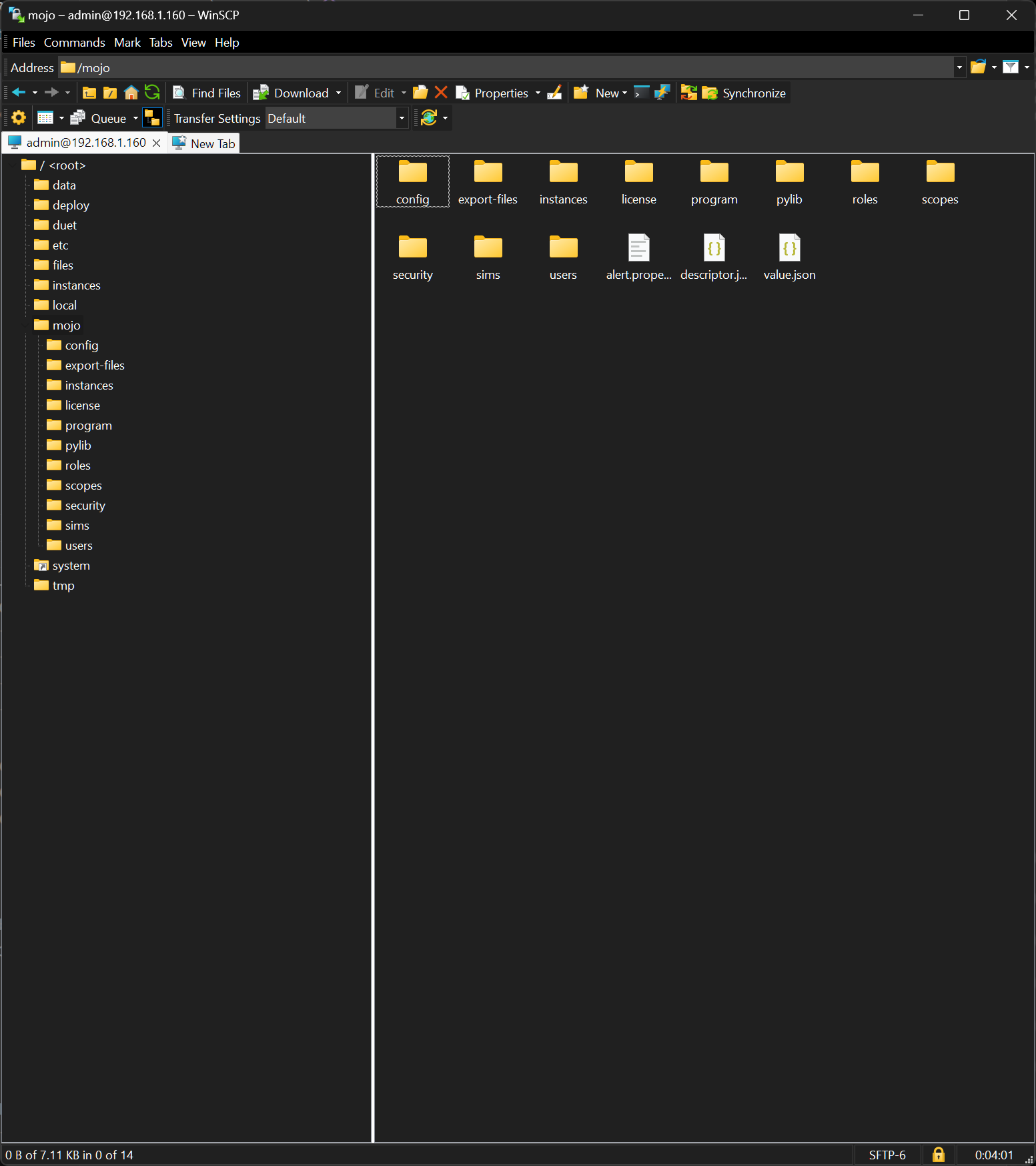Go back with the blue Back arrow

pos(19,93)
